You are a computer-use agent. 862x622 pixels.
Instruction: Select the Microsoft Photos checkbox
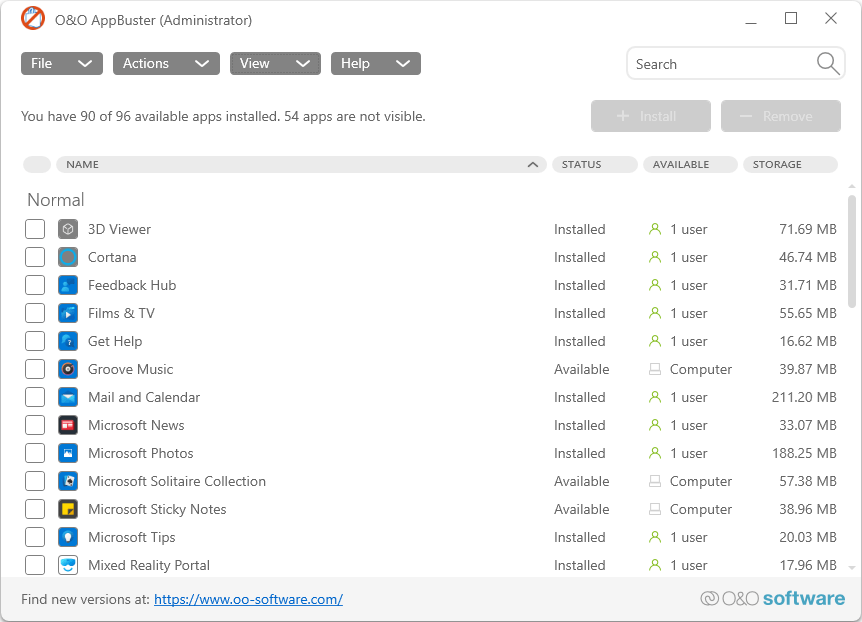[x=35, y=453]
